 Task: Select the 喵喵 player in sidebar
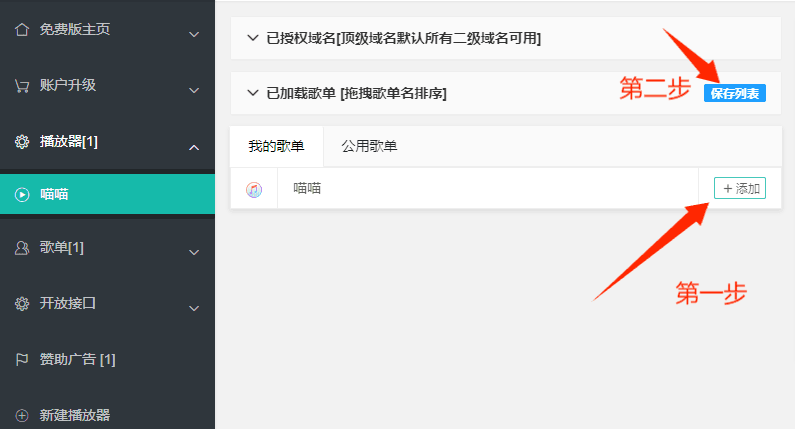click(x=107, y=194)
